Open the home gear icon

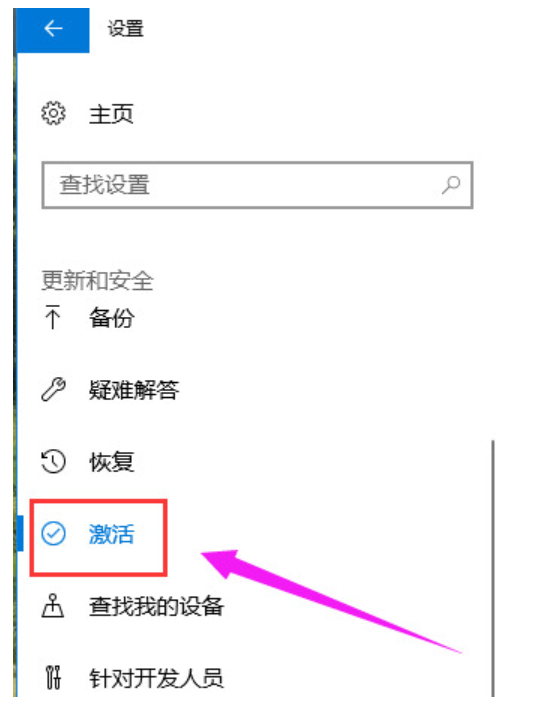54,113
